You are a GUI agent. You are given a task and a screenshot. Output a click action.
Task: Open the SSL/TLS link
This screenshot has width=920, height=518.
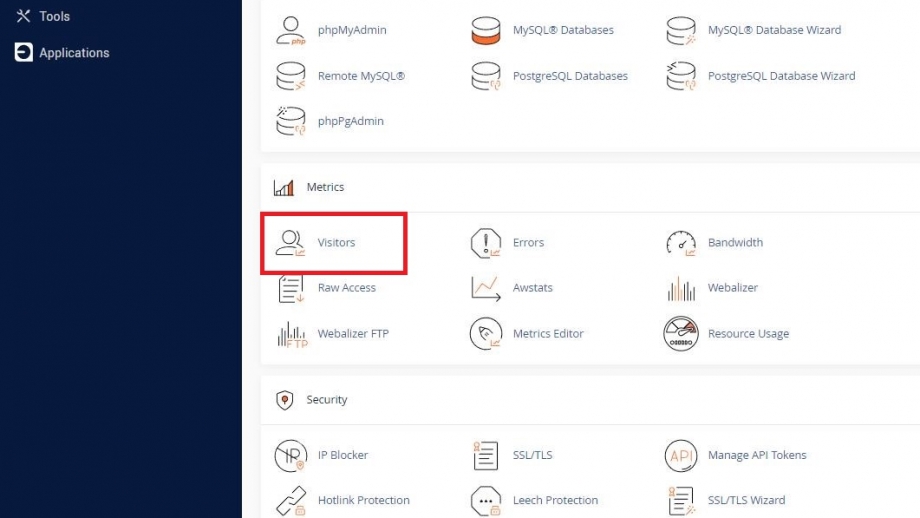click(533, 455)
